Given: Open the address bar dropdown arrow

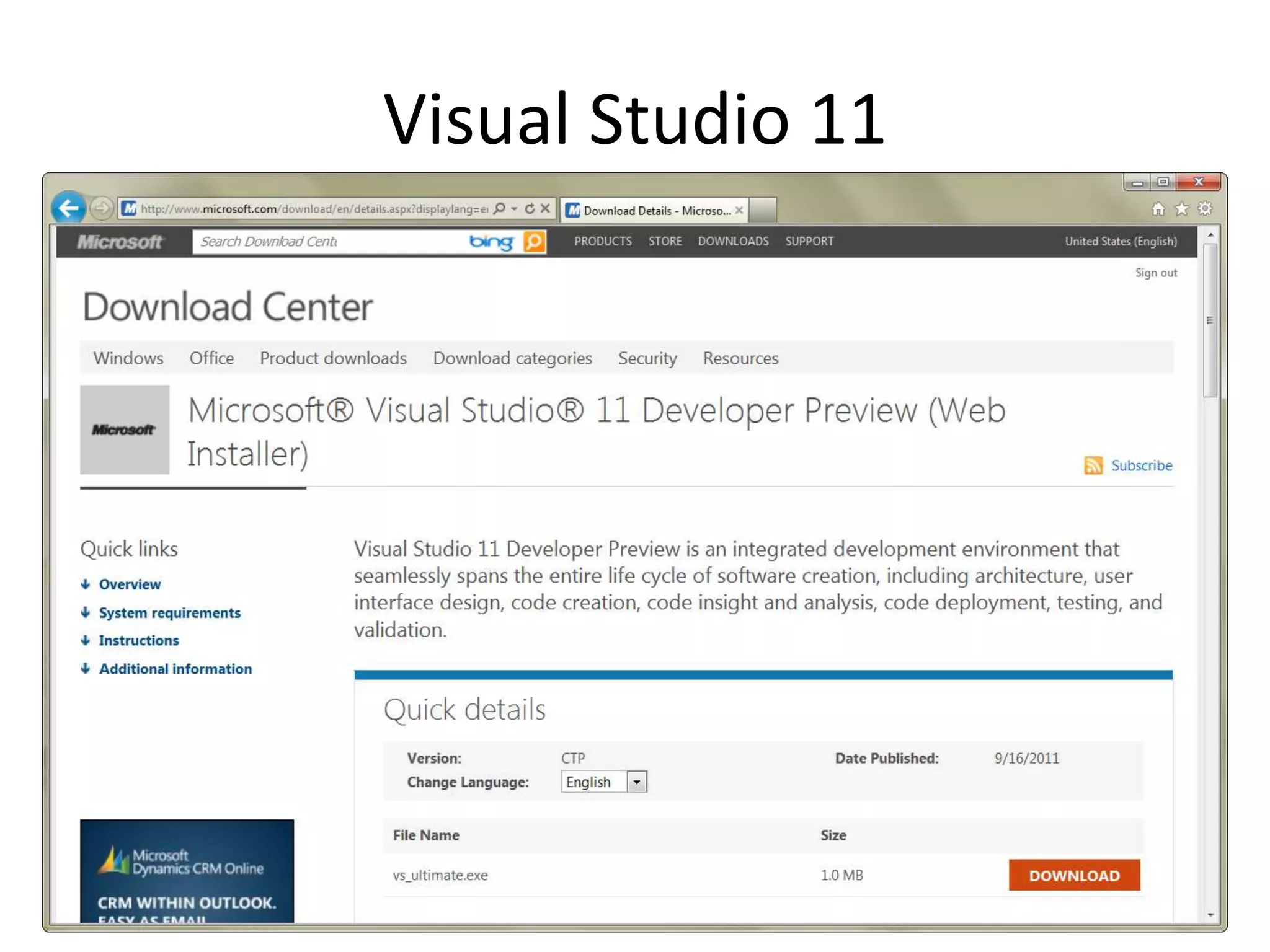Looking at the screenshot, I should tap(514, 209).
